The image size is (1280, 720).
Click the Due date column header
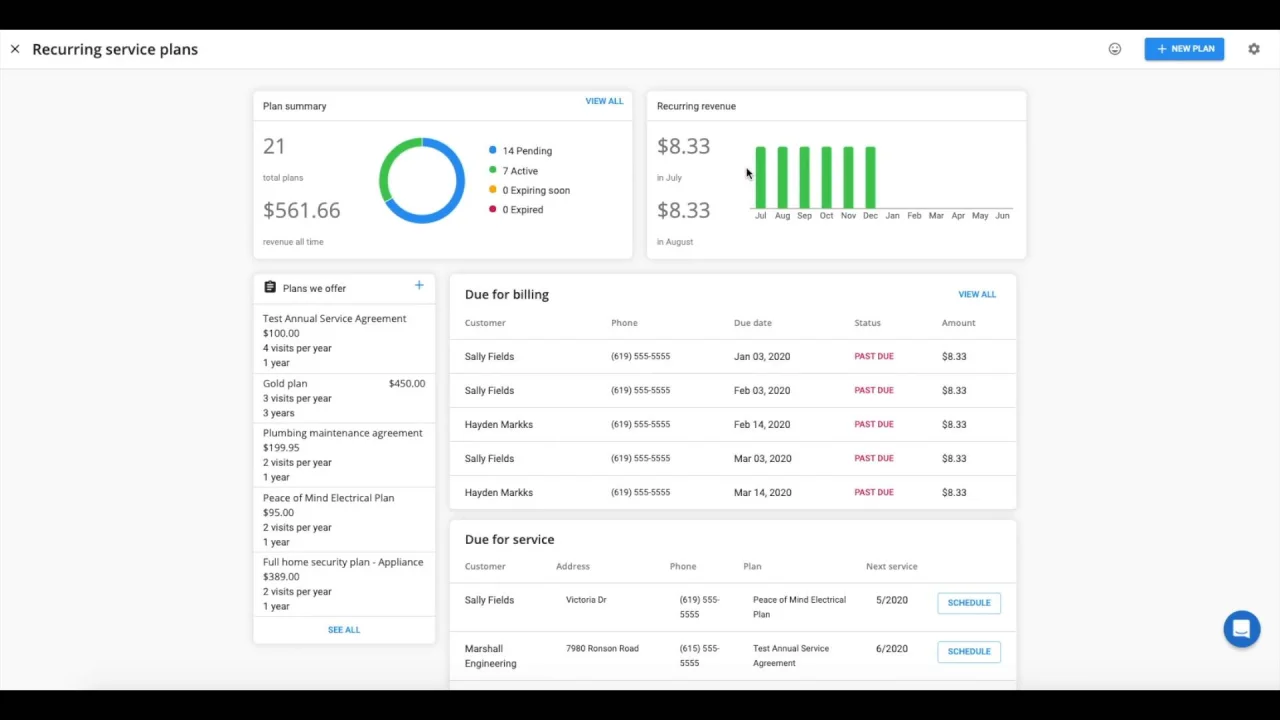[x=753, y=323]
